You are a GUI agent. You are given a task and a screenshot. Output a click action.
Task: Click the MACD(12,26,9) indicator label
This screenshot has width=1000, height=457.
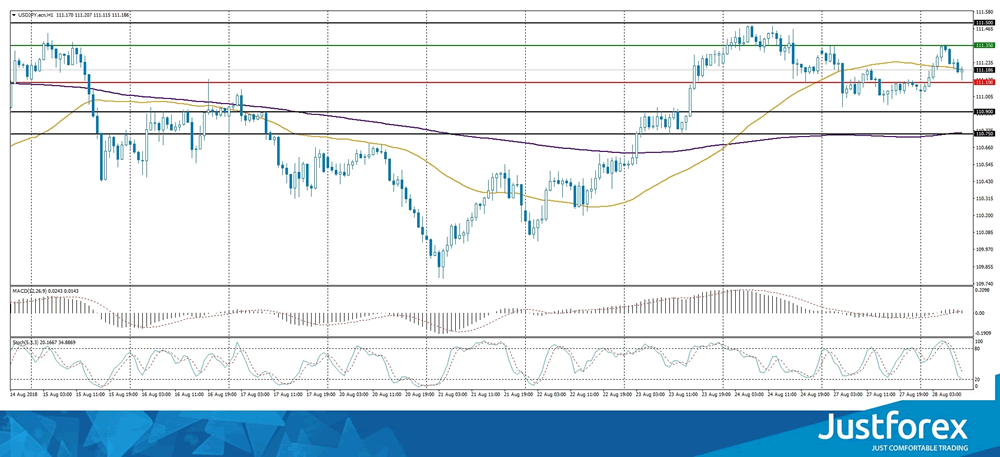pyautogui.click(x=30, y=291)
